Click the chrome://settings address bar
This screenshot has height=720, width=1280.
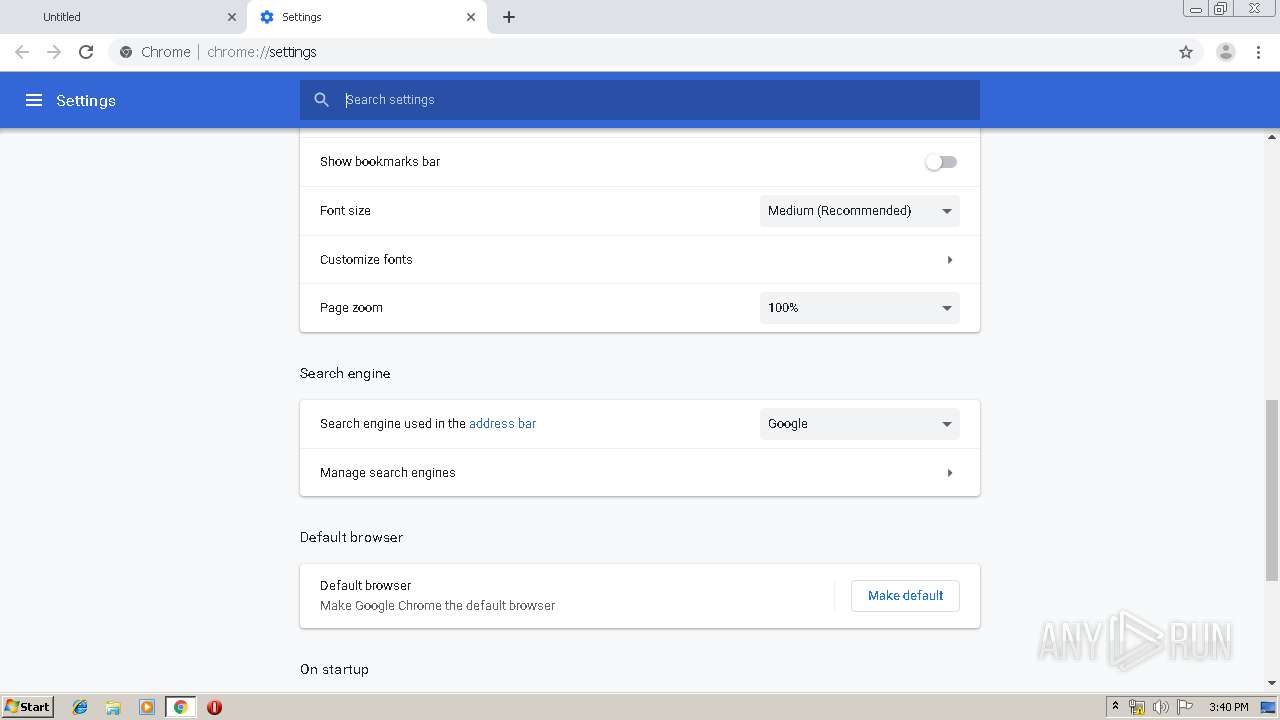pyautogui.click(x=640, y=52)
